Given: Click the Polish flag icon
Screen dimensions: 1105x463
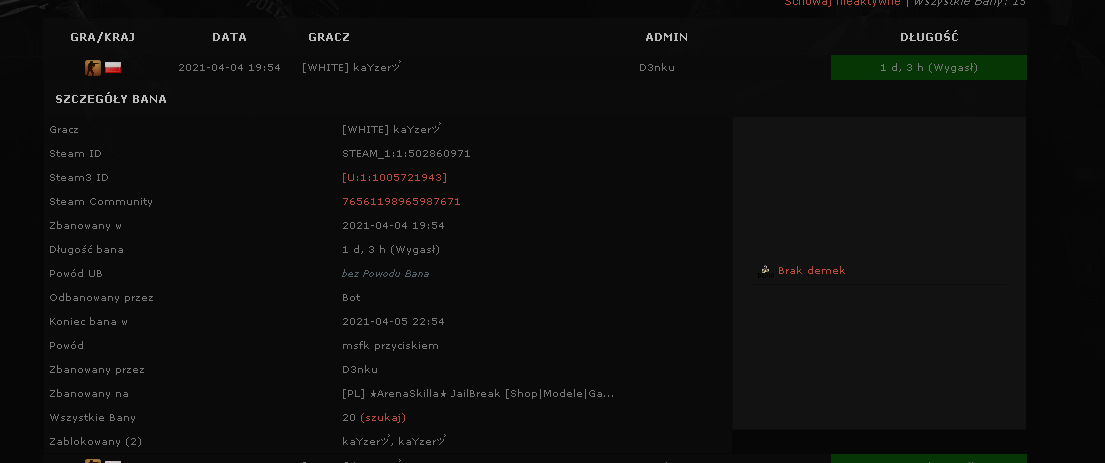Looking at the screenshot, I should (113, 68).
